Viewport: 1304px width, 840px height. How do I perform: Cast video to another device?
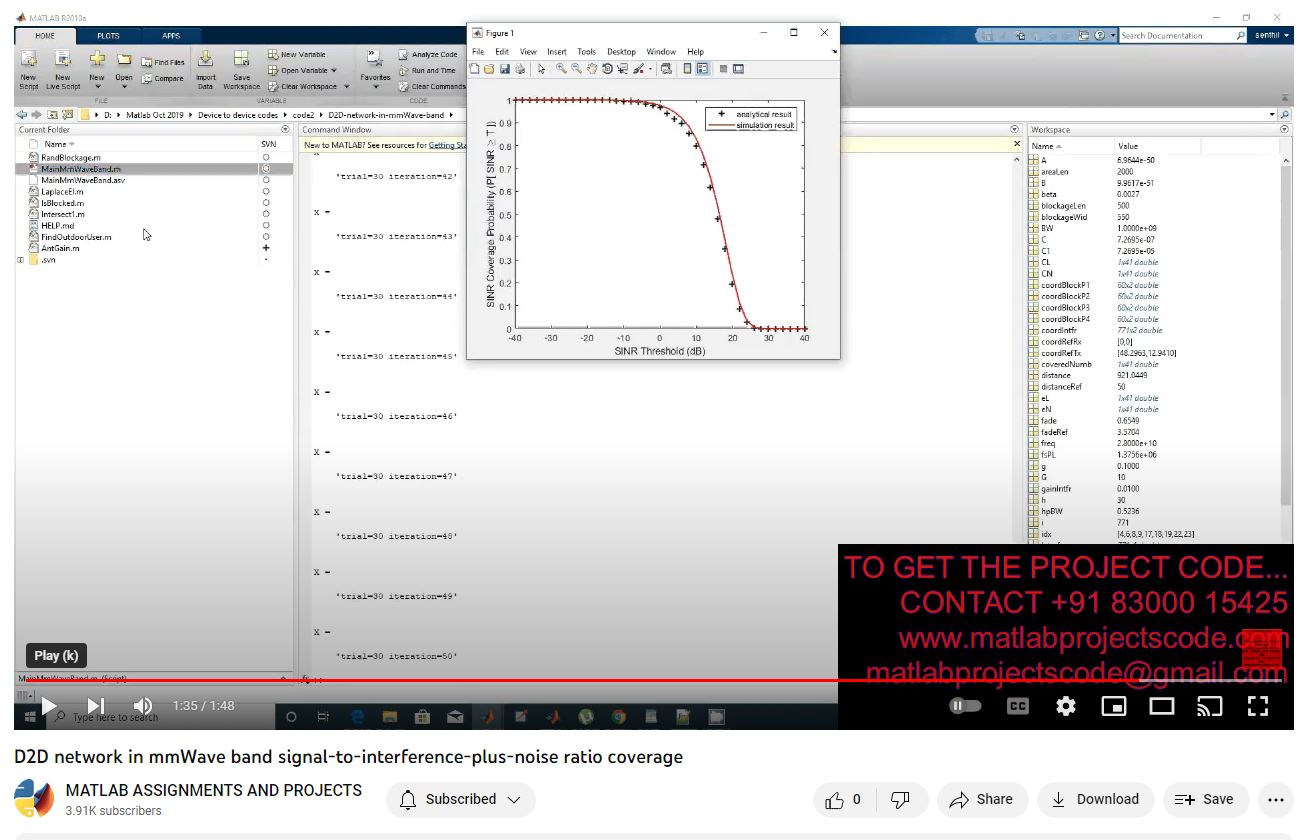(1209, 706)
